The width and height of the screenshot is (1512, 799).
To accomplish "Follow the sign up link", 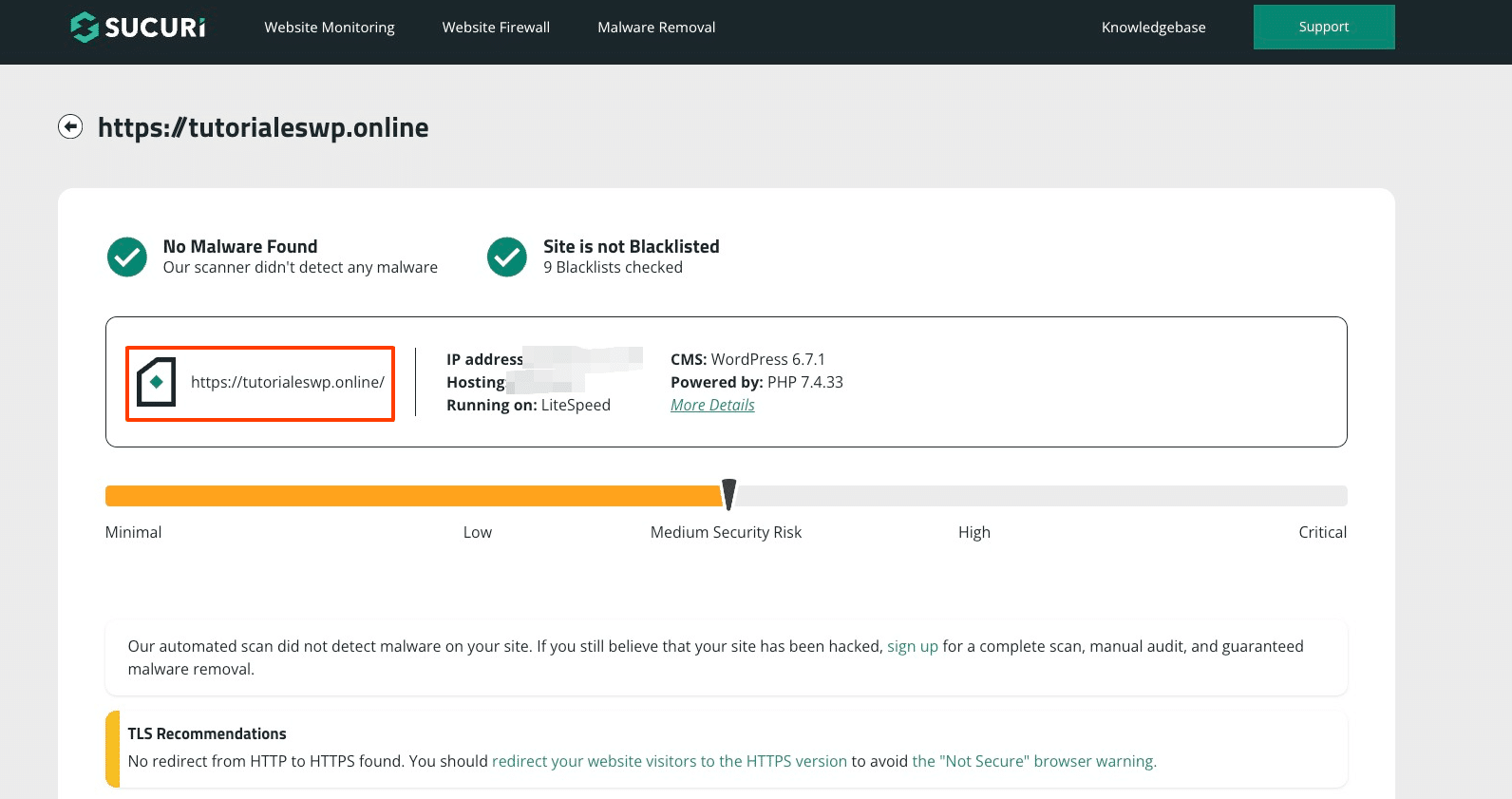I will click(x=912, y=646).
